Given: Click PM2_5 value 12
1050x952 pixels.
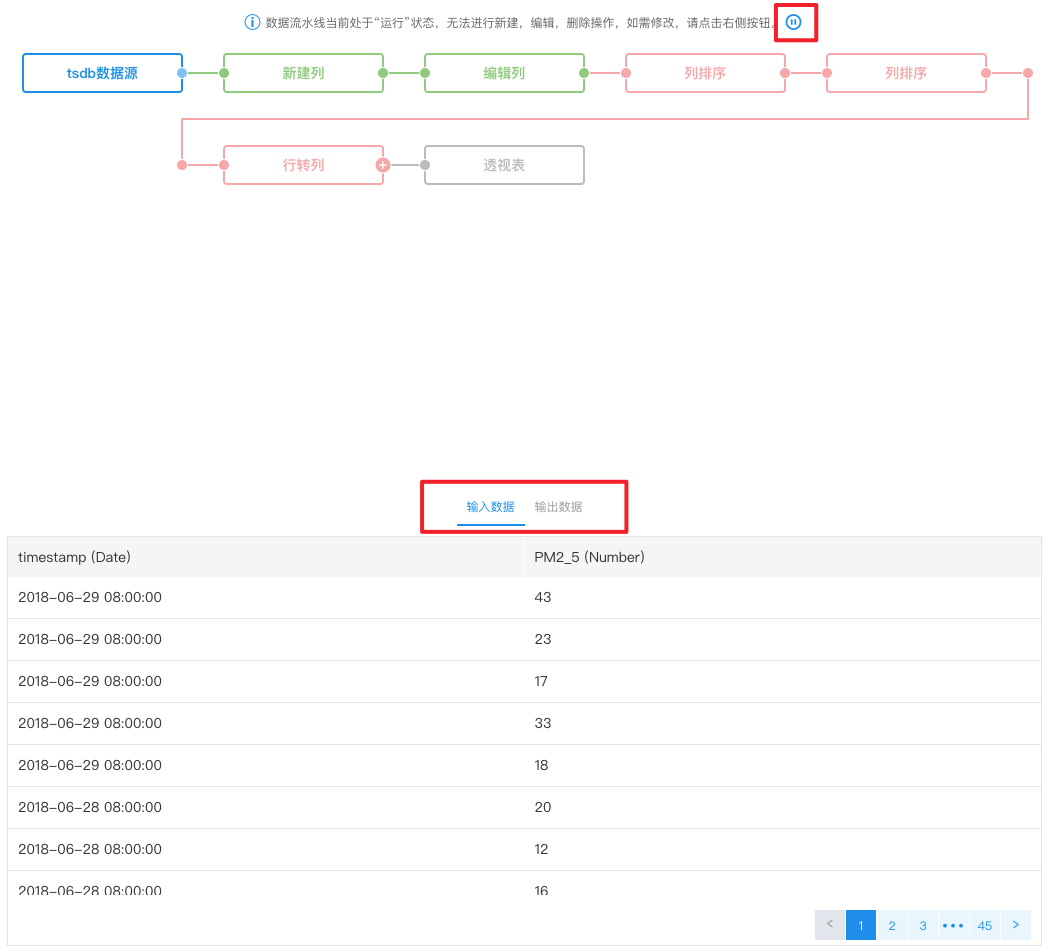Looking at the screenshot, I should pyautogui.click(x=541, y=849).
